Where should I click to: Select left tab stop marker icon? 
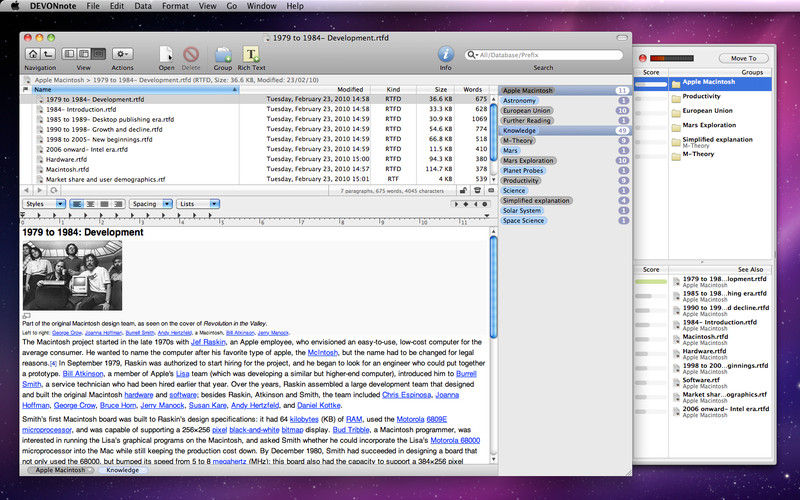click(456, 204)
